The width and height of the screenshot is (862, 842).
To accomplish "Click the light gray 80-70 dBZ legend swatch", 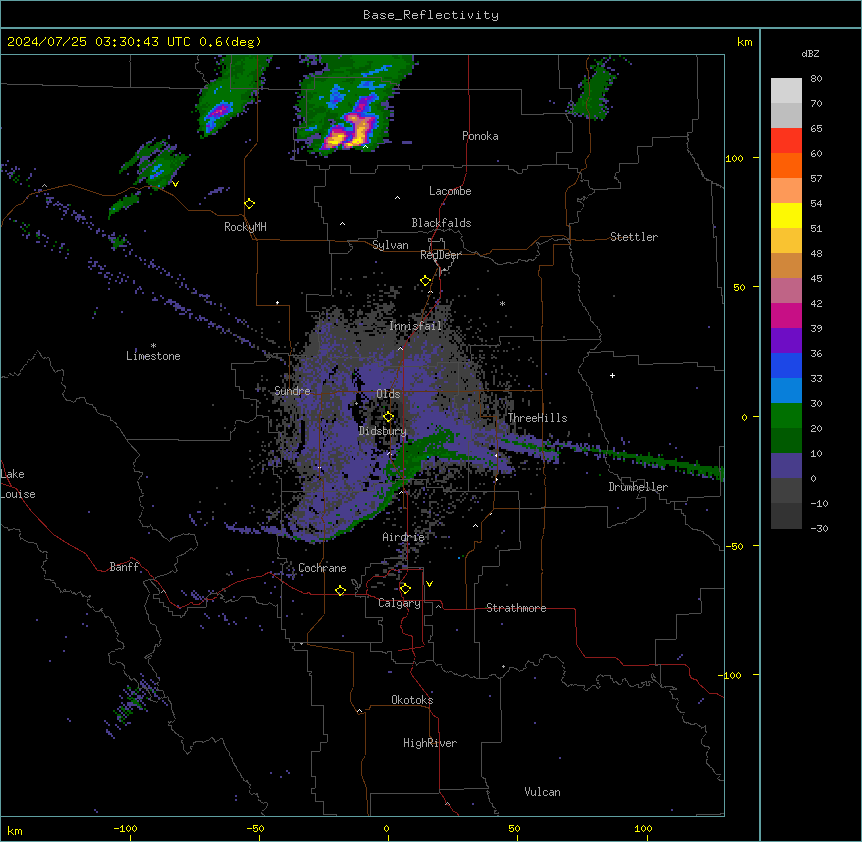I will 786,90.
